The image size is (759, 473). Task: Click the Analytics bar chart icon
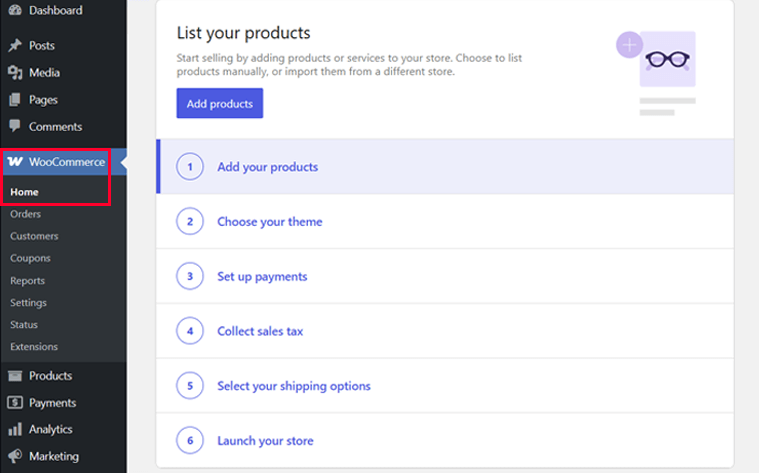(15, 429)
